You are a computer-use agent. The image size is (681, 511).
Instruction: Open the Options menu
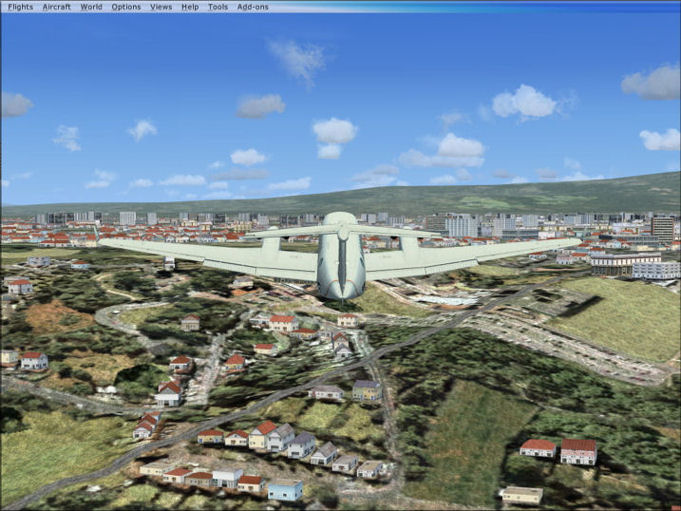(126, 6)
